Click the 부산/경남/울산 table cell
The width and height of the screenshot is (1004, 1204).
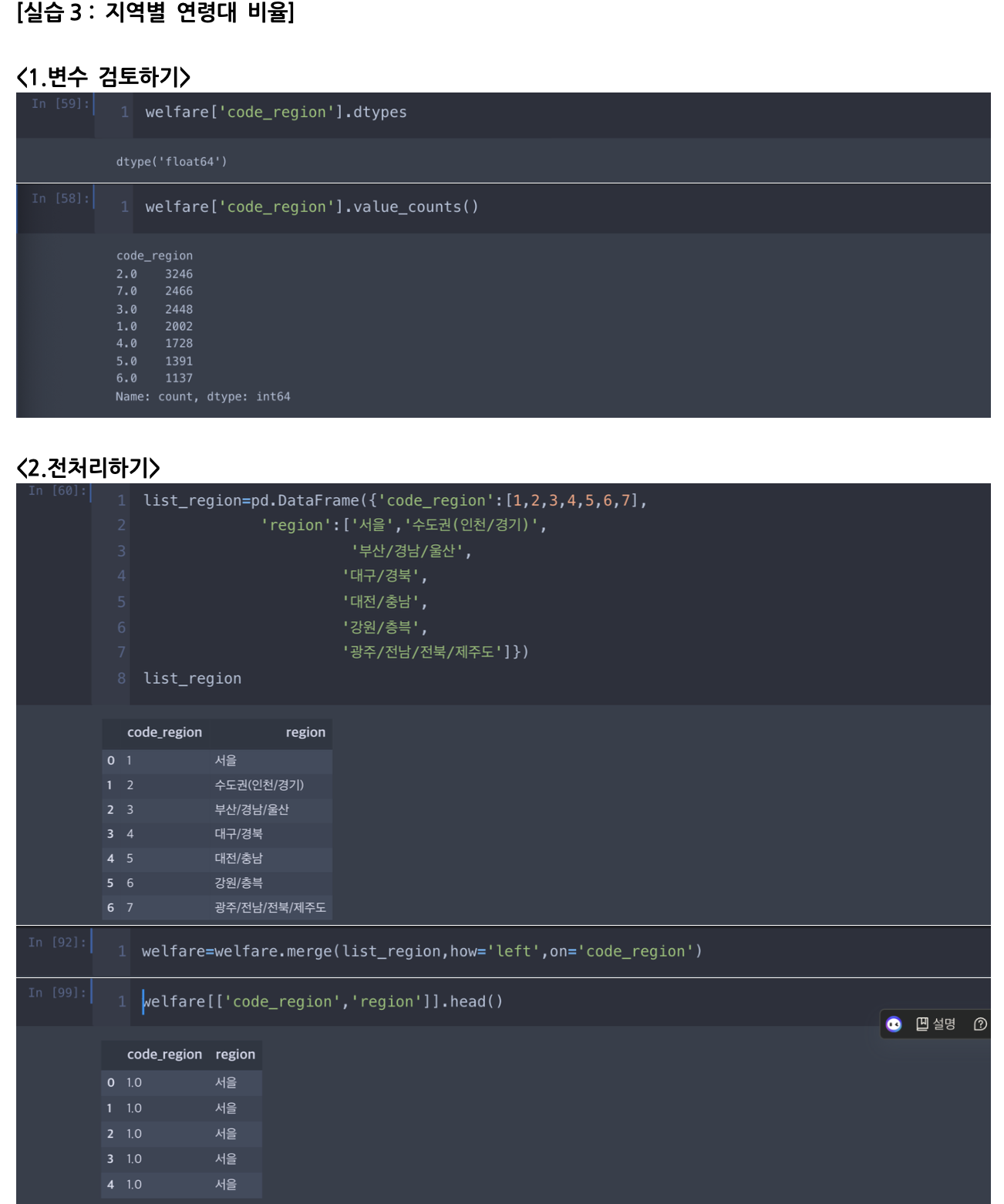tap(251, 809)
